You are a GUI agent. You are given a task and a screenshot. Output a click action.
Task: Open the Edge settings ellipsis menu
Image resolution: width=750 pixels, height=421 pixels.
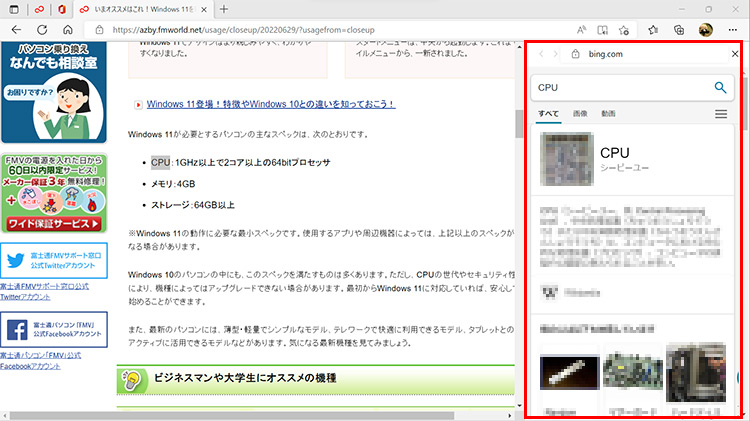tap(731, 30)
